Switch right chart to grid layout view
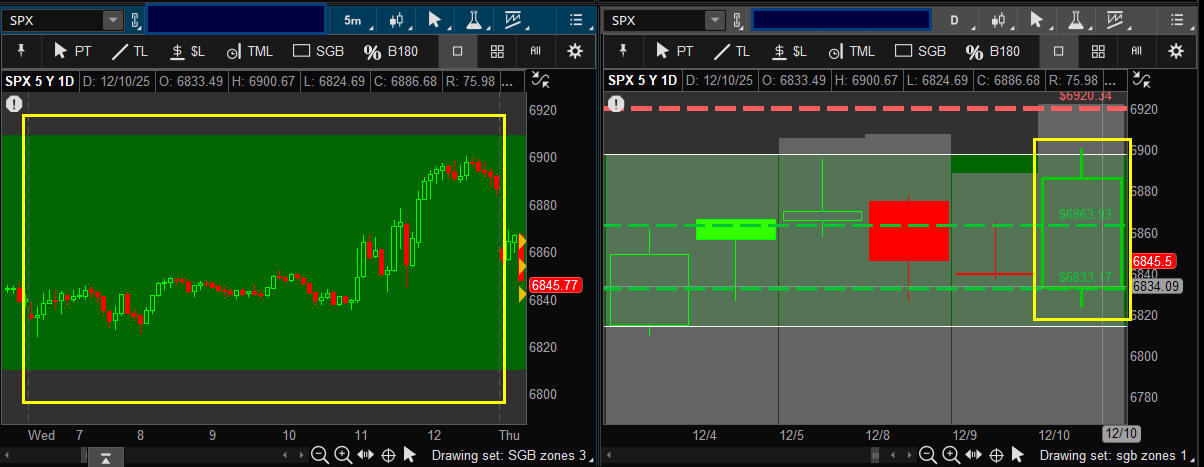Viewport: 1204px width, 467px height. pos(1097,51)
